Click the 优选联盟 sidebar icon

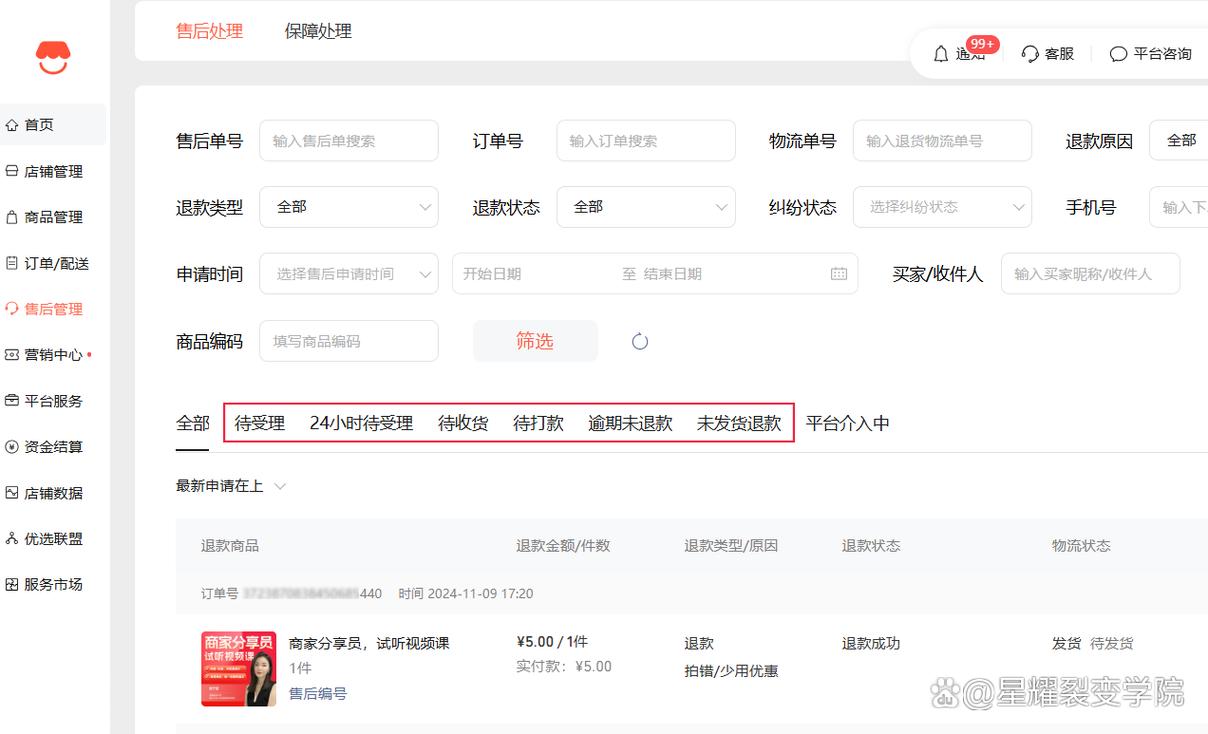click(12, 539)
